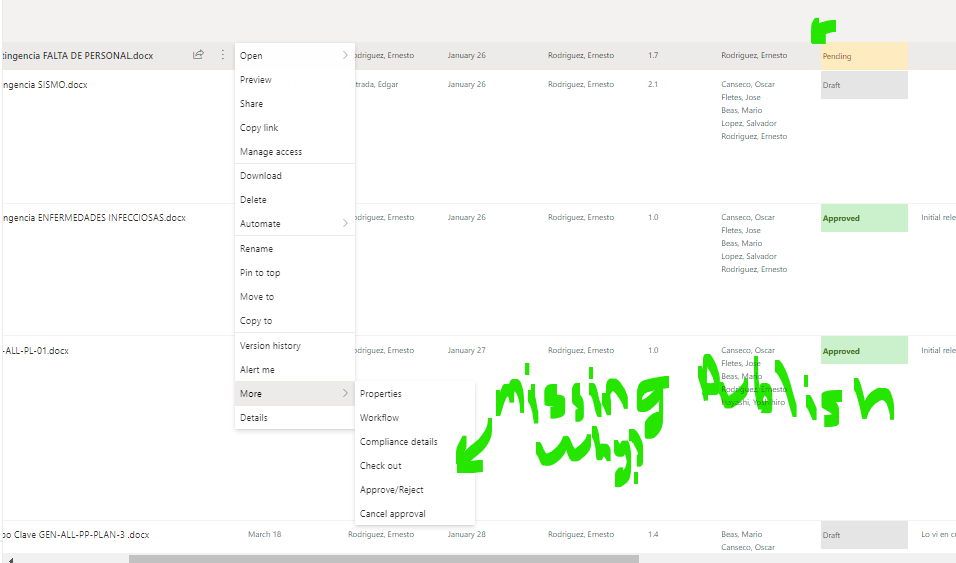This screenshot has width=956, height=563.
Task: Click 'Estrada, Edgar' in SISMO row
Action: click(377, 84)
